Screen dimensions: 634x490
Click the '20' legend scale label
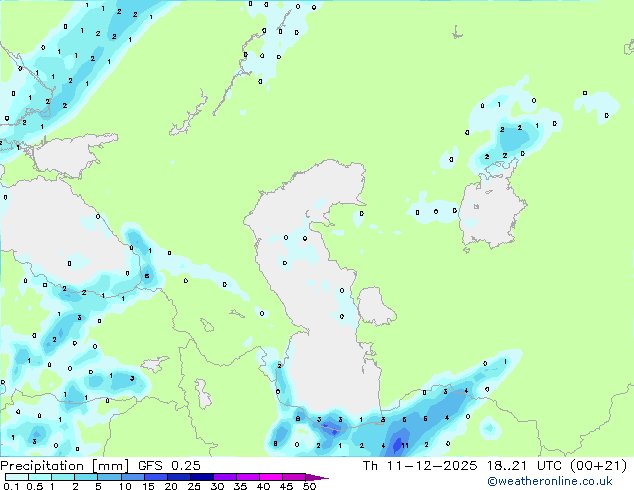[x=171, y=486]
